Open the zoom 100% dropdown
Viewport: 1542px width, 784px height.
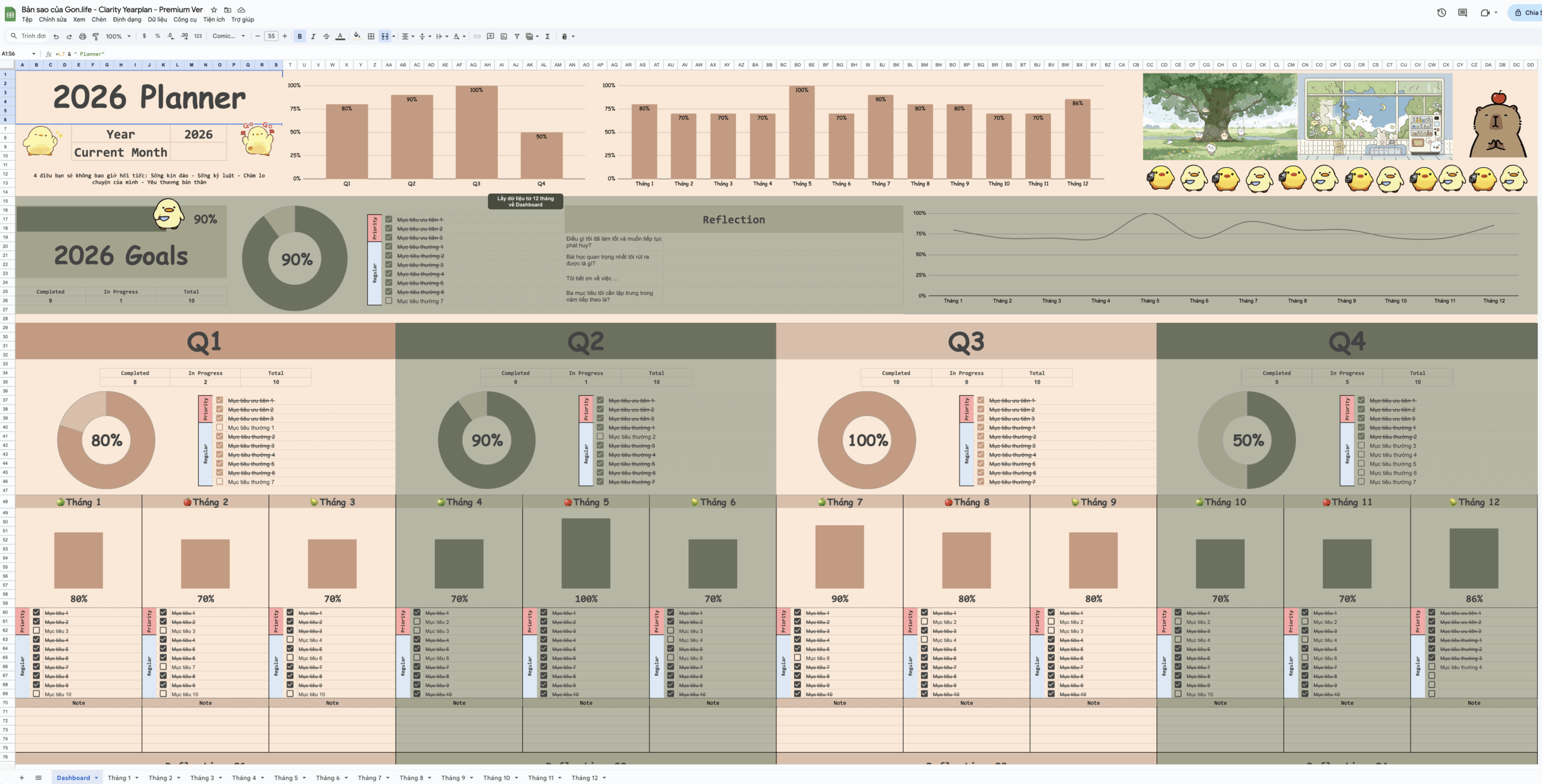(x=118, y=36)
